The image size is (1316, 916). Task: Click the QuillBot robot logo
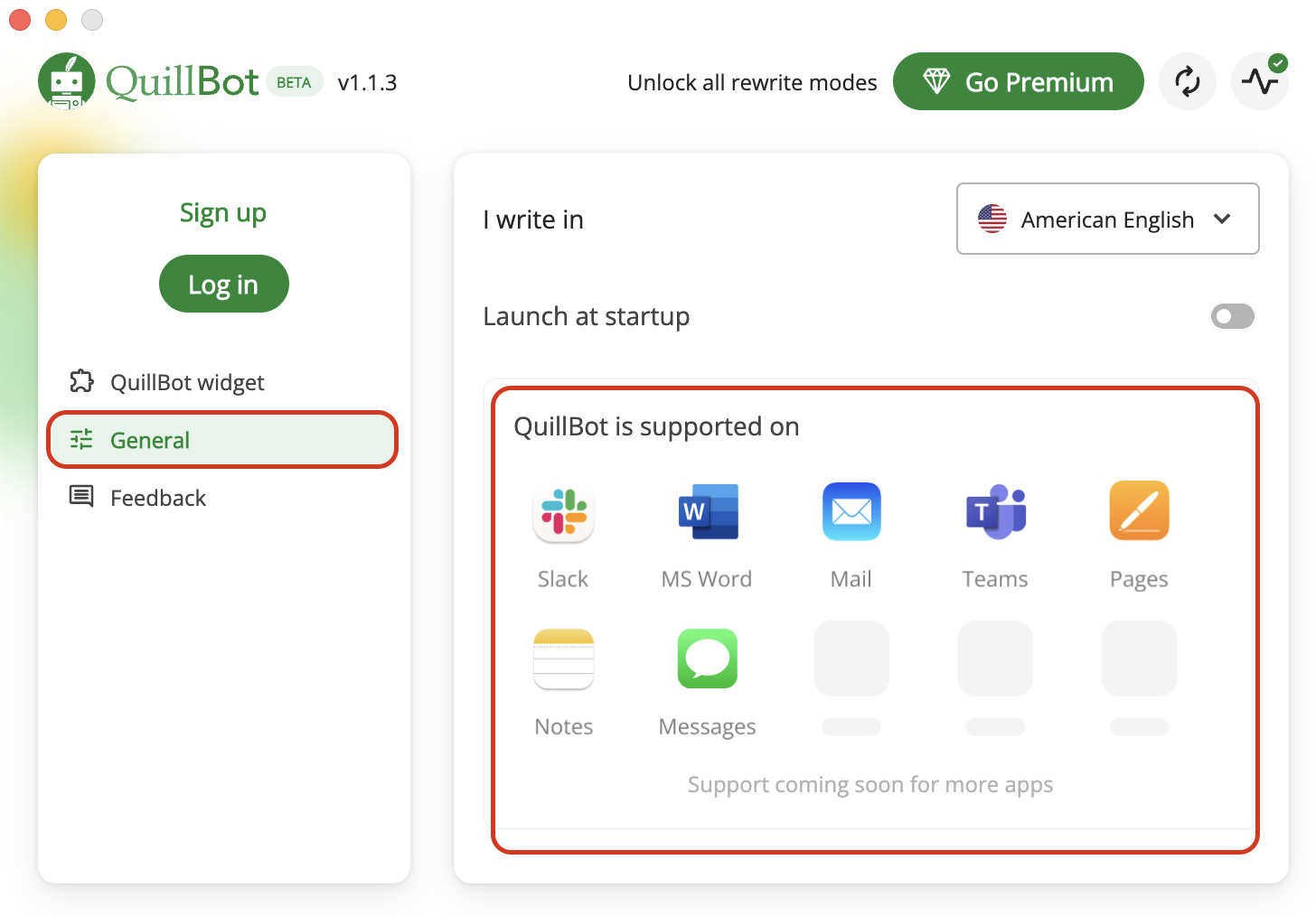click(67, 81)
